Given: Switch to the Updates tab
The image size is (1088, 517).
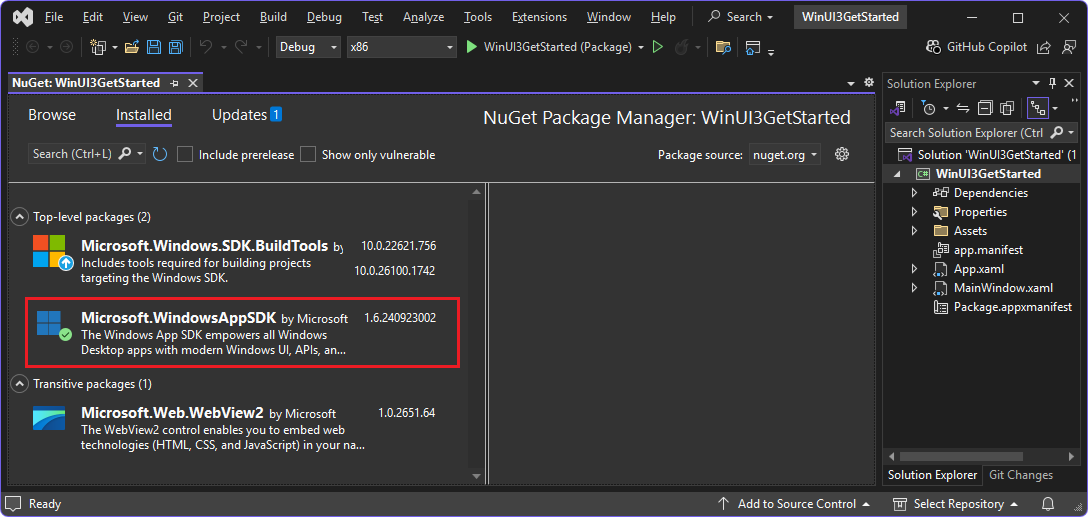Looking at the screenshot, I should click(x=246, y=115).
